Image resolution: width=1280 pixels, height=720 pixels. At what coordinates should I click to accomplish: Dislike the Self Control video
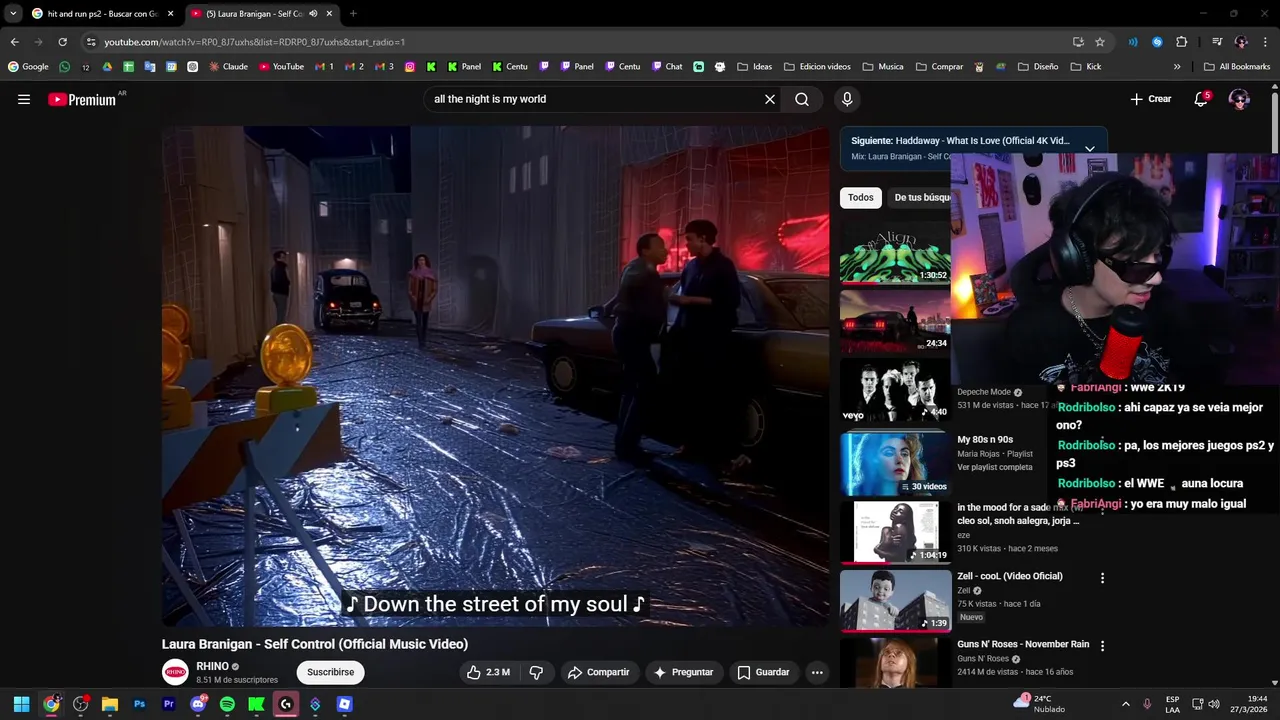click(536, 672)
